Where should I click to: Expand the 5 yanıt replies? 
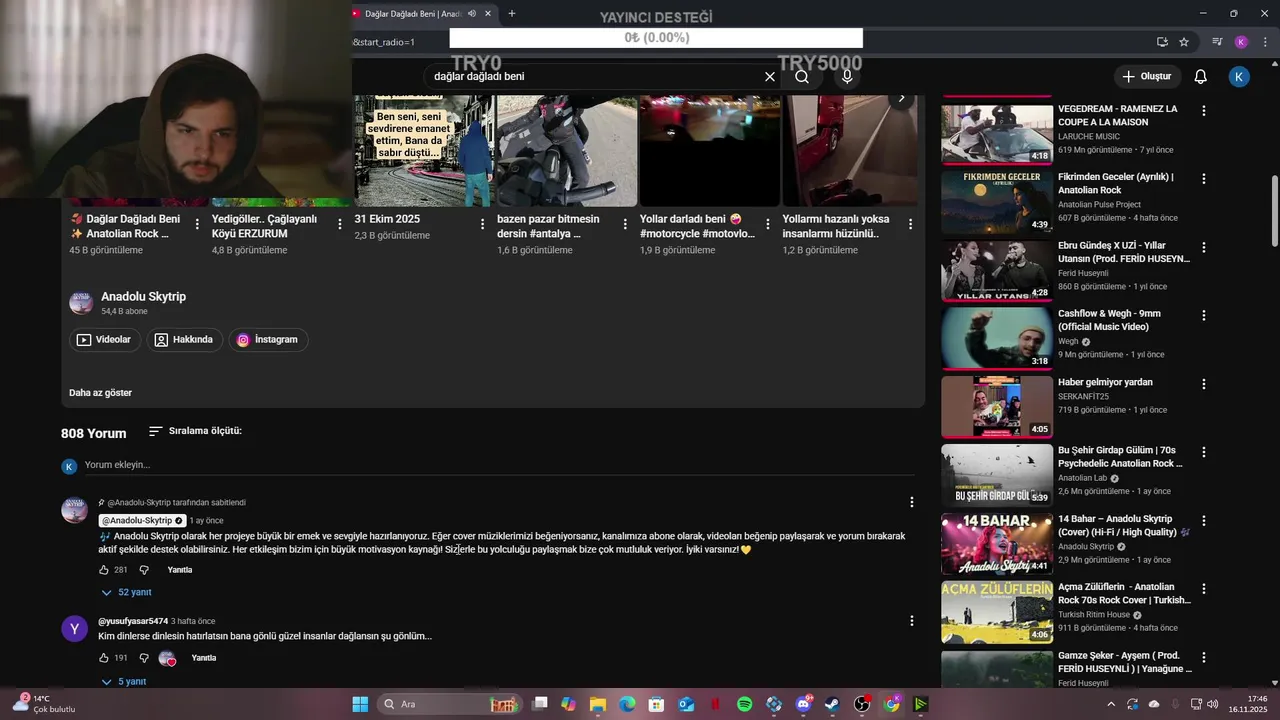pyautogui.click(x=124, y=681)
